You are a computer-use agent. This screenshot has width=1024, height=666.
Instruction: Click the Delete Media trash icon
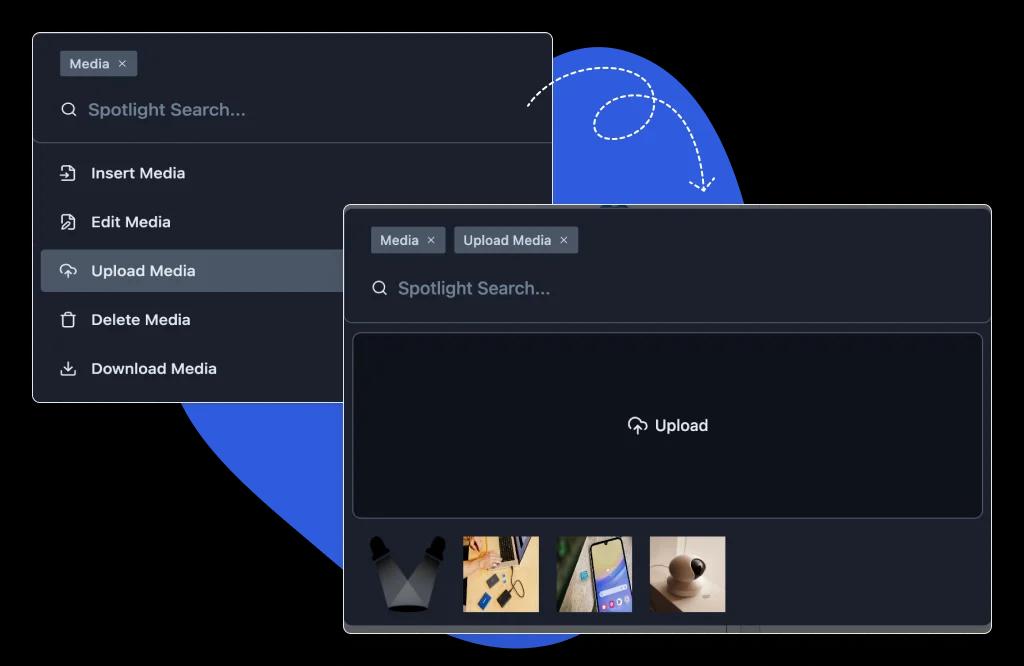[x=67, y=319]
